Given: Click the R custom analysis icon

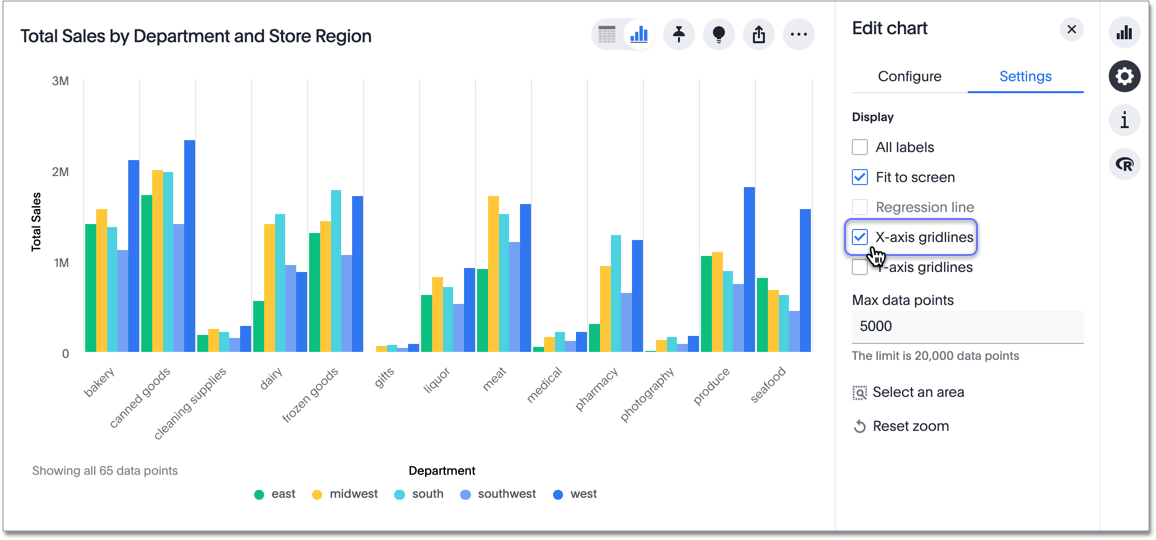Looking at the screenshot, I should pyautogui.click(x=1125, y=164).
